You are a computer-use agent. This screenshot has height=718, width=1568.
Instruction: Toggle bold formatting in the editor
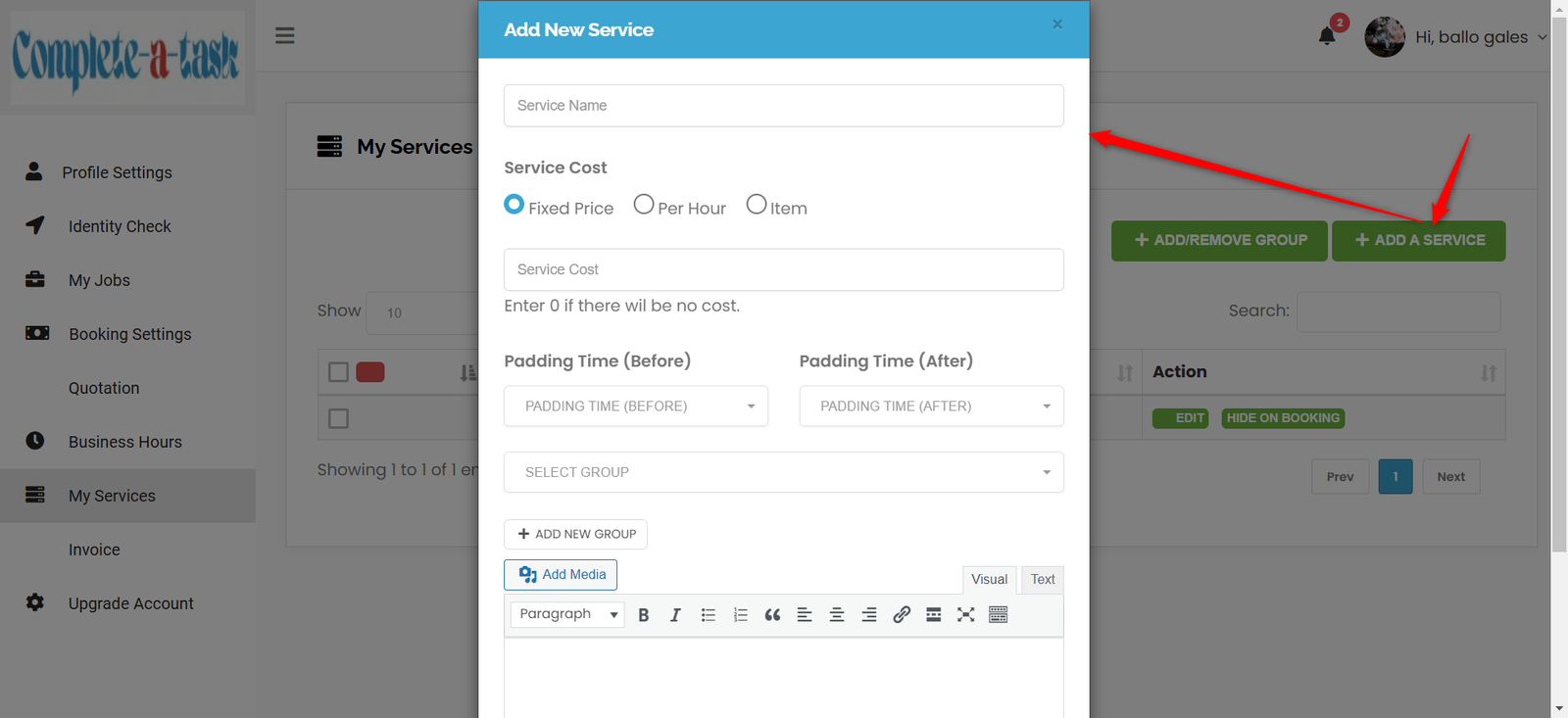[x=644, y=614]
